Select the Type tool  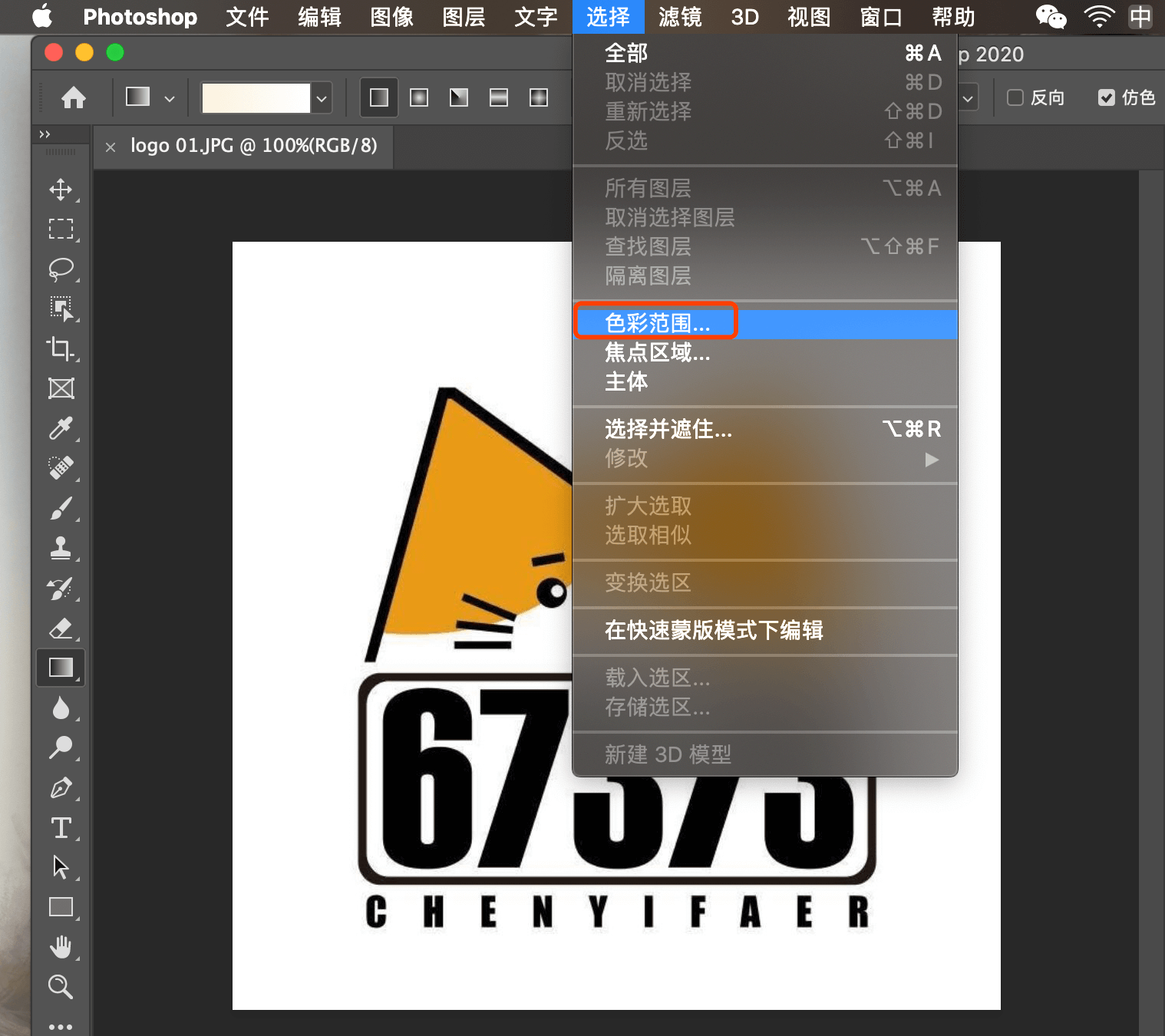pos(61,827)
